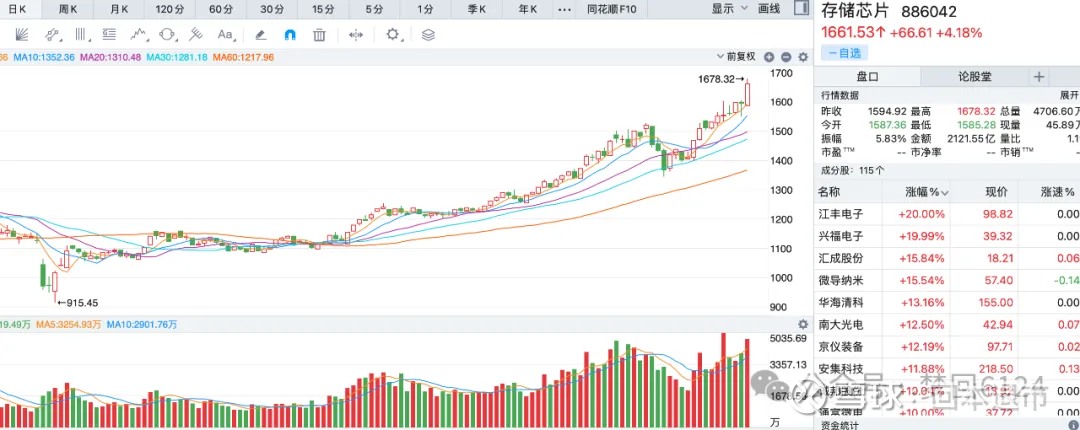Open the 显示 display dropdown
1080x430 pixels.
728,9
